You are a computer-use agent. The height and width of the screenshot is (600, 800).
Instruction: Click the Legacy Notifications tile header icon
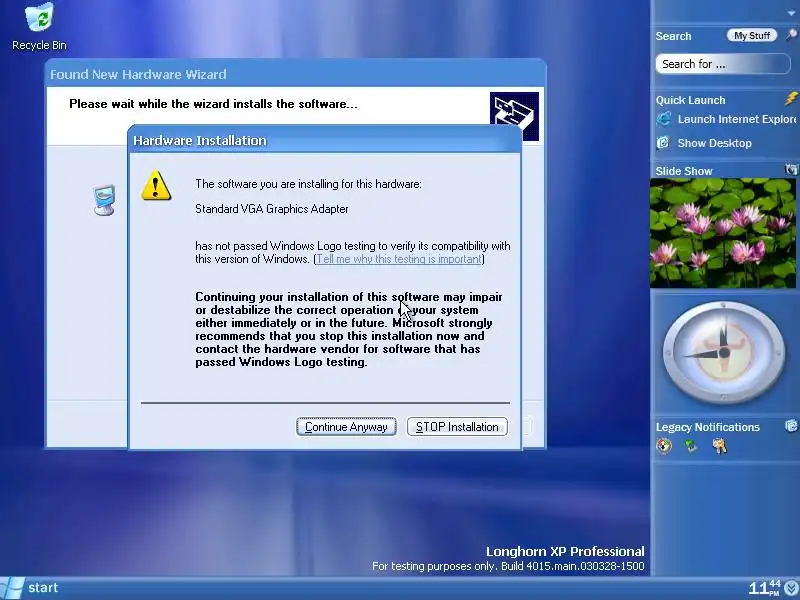(x=791, y=426)
